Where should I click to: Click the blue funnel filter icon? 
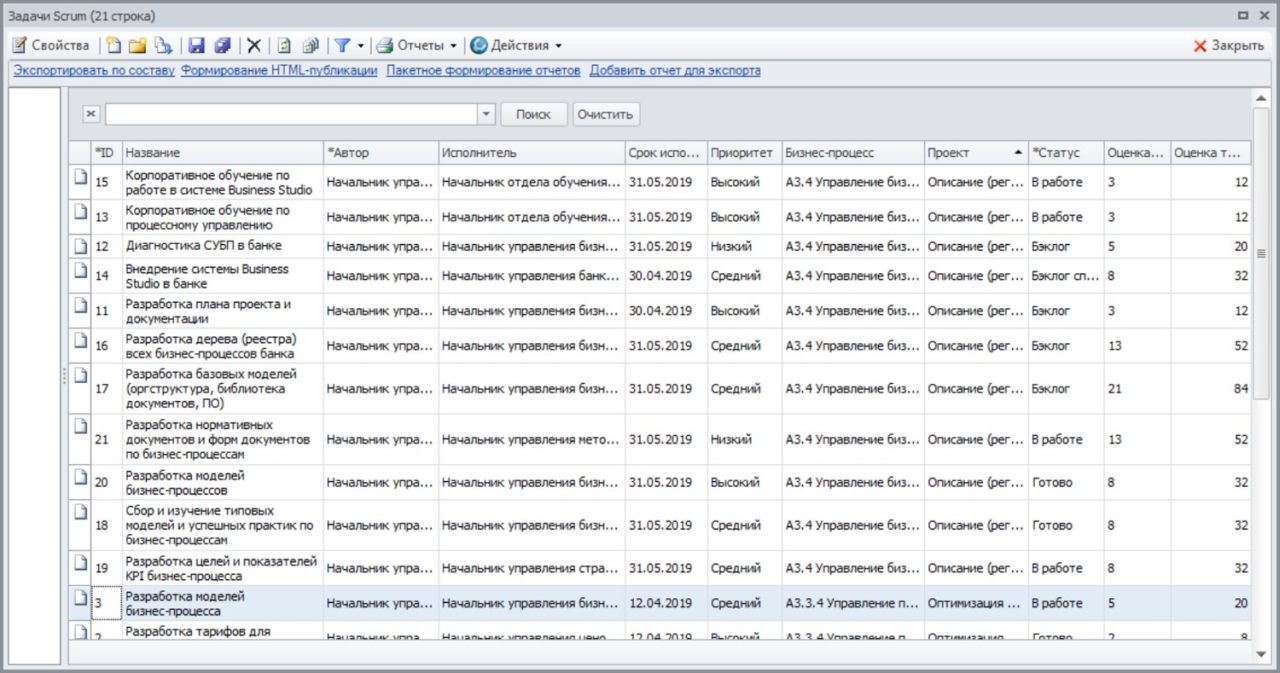click(x=342, y=46)
